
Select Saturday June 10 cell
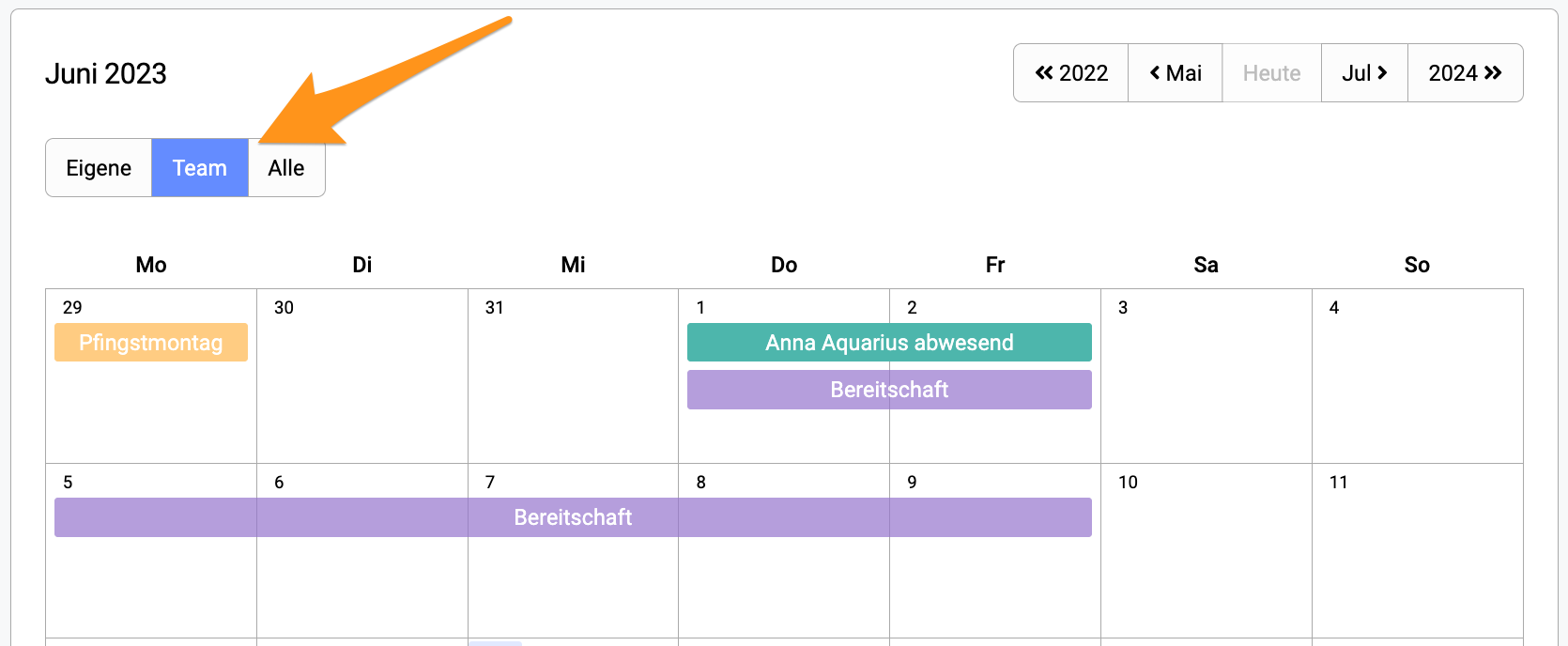[x=1207, y=550]
